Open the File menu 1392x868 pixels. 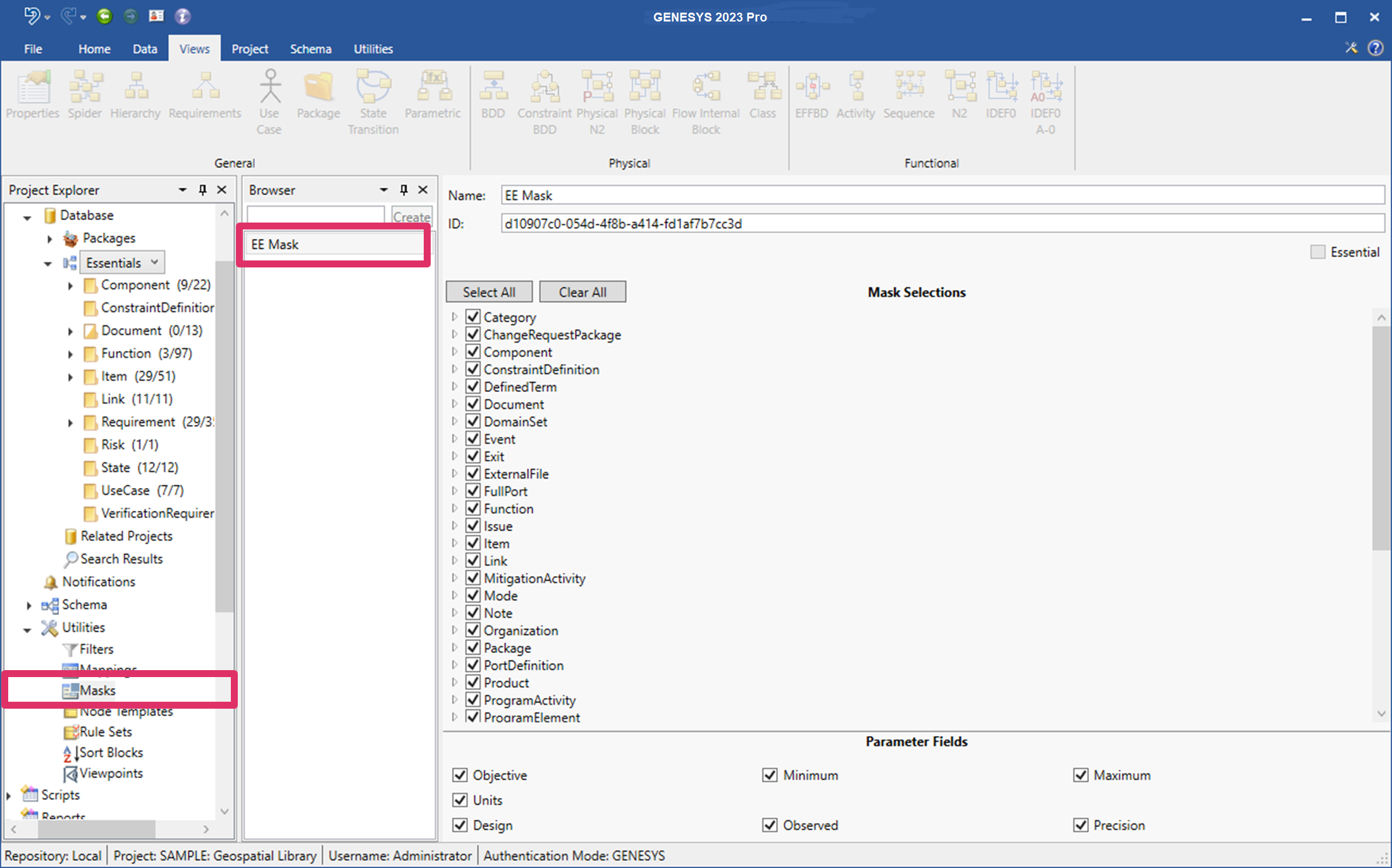tap(33, 49)
